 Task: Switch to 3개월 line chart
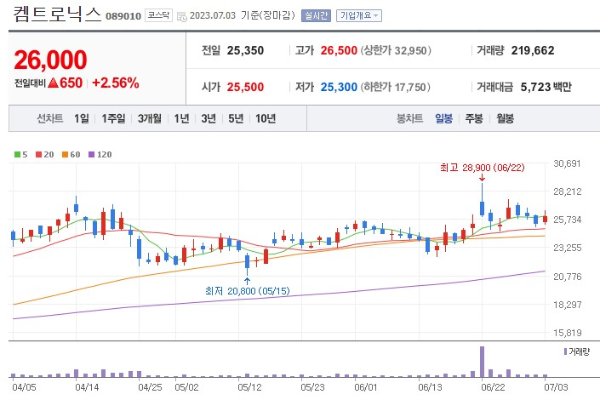pos(150,119)
